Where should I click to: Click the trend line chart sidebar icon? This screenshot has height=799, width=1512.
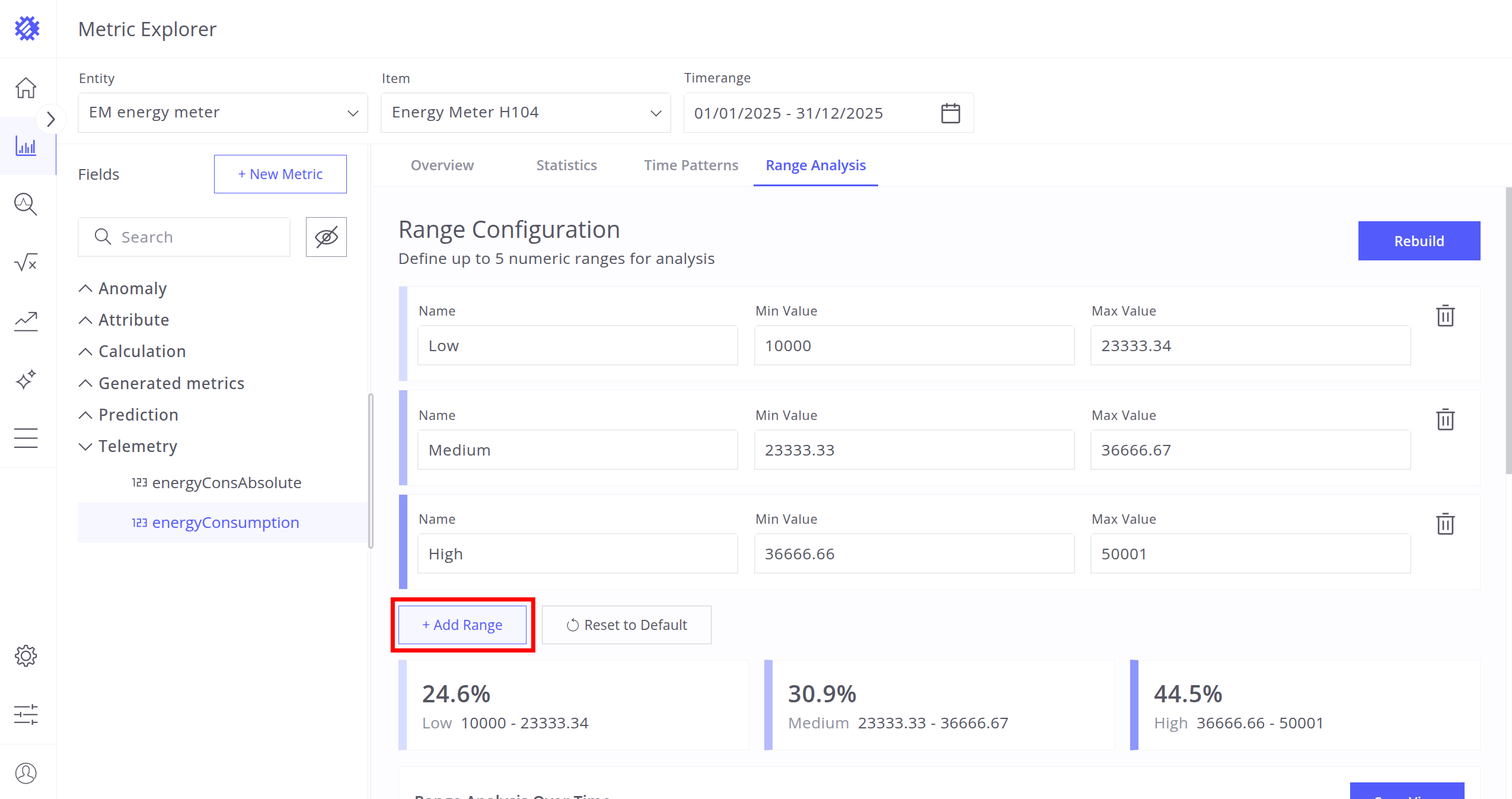26,321
